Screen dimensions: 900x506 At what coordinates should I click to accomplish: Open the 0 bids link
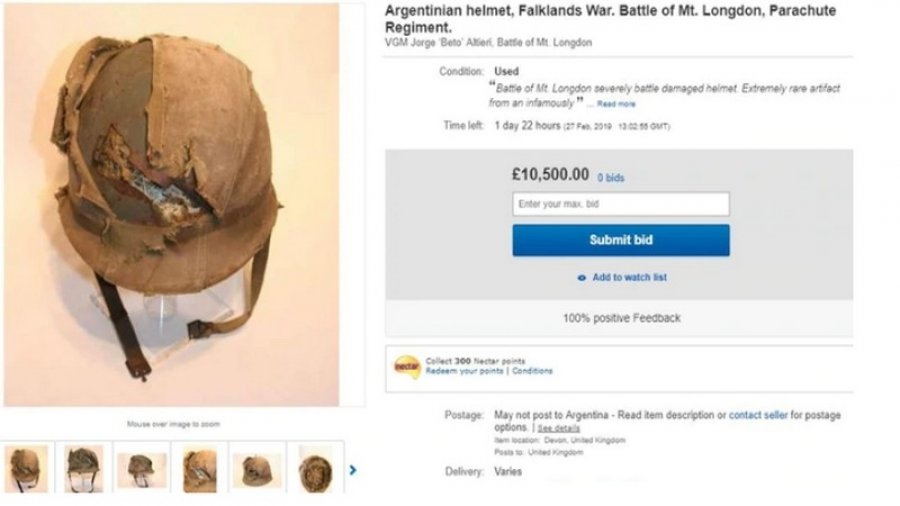(x=611, y=178)
